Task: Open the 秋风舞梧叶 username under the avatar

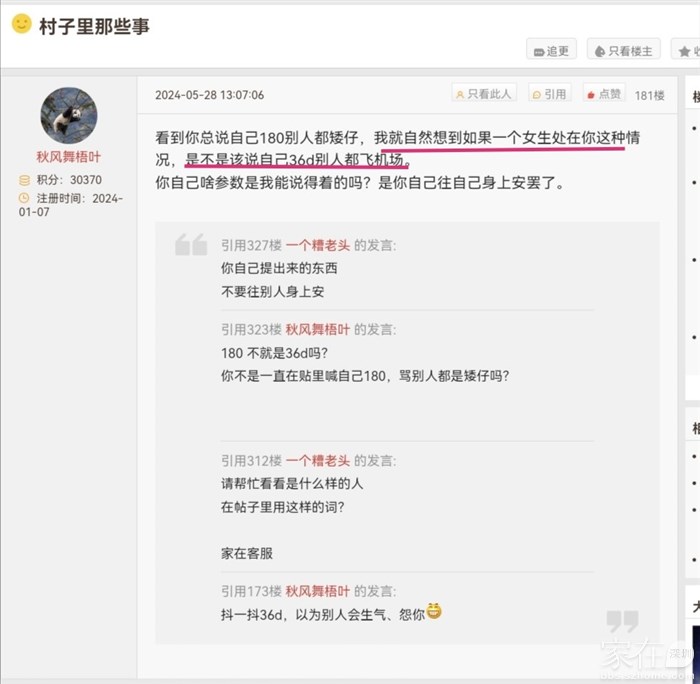Action: [x=69, y=157]
